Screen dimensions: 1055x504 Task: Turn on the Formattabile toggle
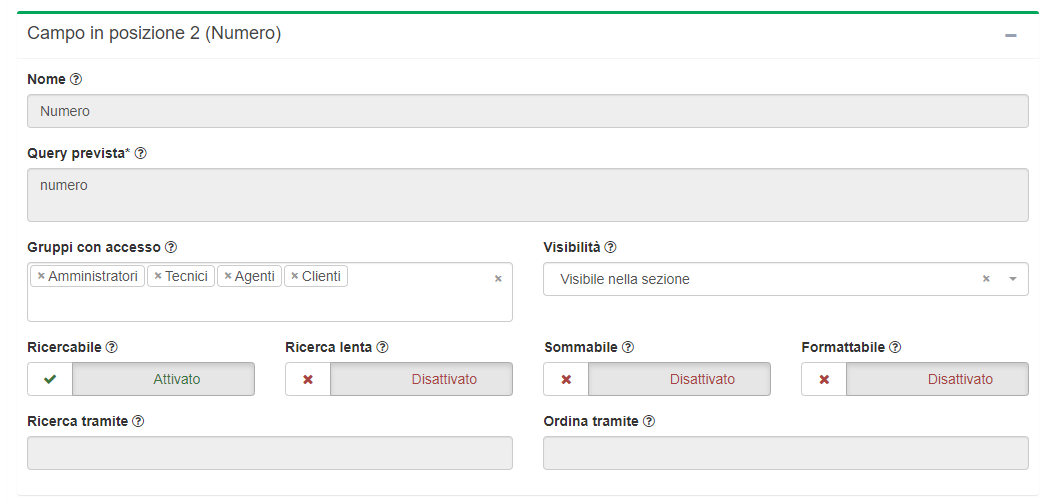pyautogui.click(x=915, y=379)
